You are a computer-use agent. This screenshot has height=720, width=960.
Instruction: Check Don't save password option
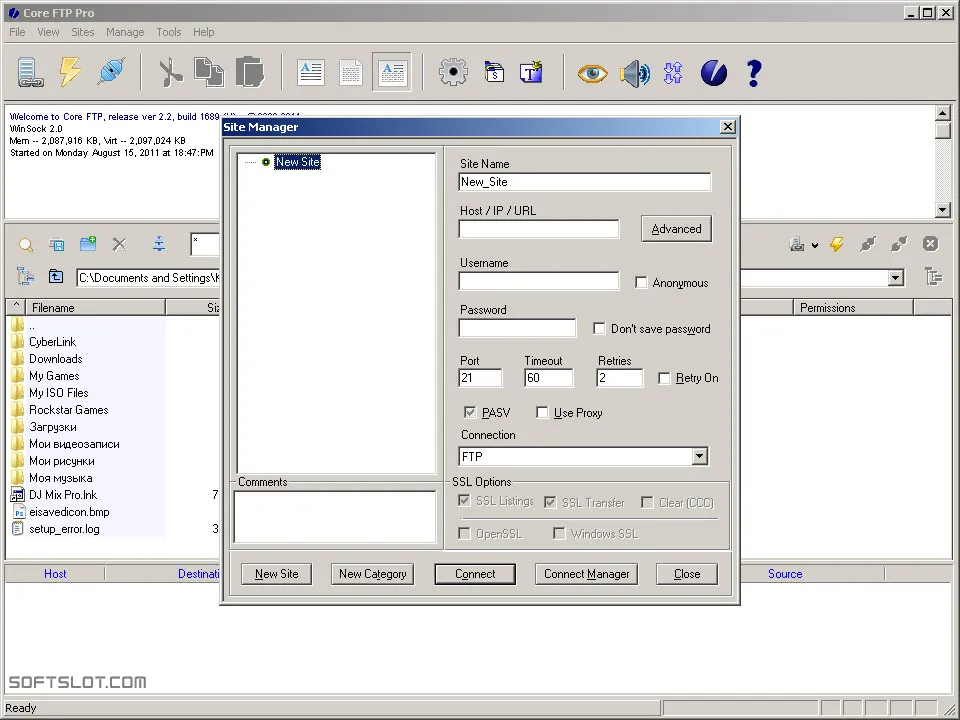599,329
